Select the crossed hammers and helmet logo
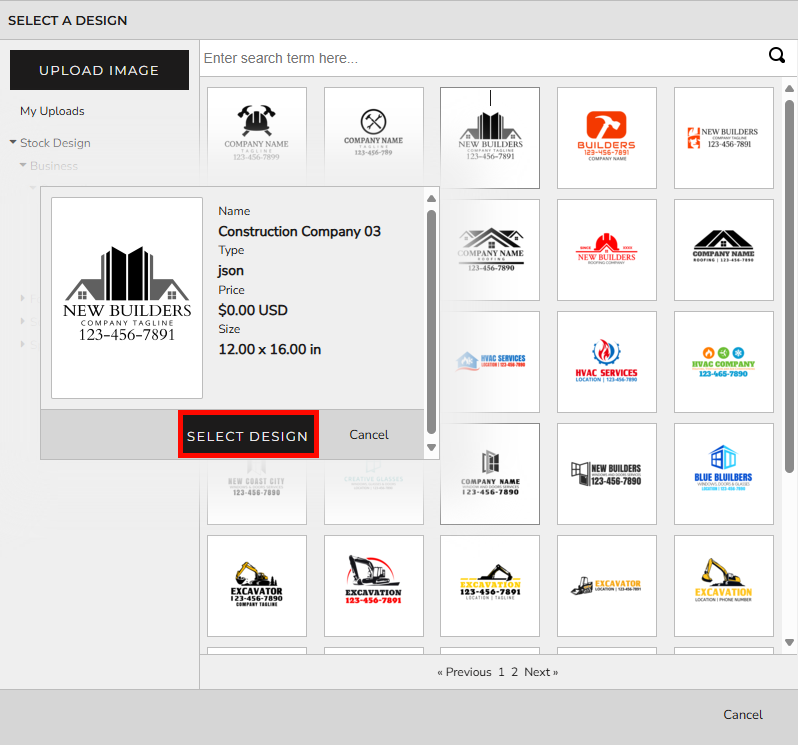This screenshot has height=745, width=798. click(256, 137)
